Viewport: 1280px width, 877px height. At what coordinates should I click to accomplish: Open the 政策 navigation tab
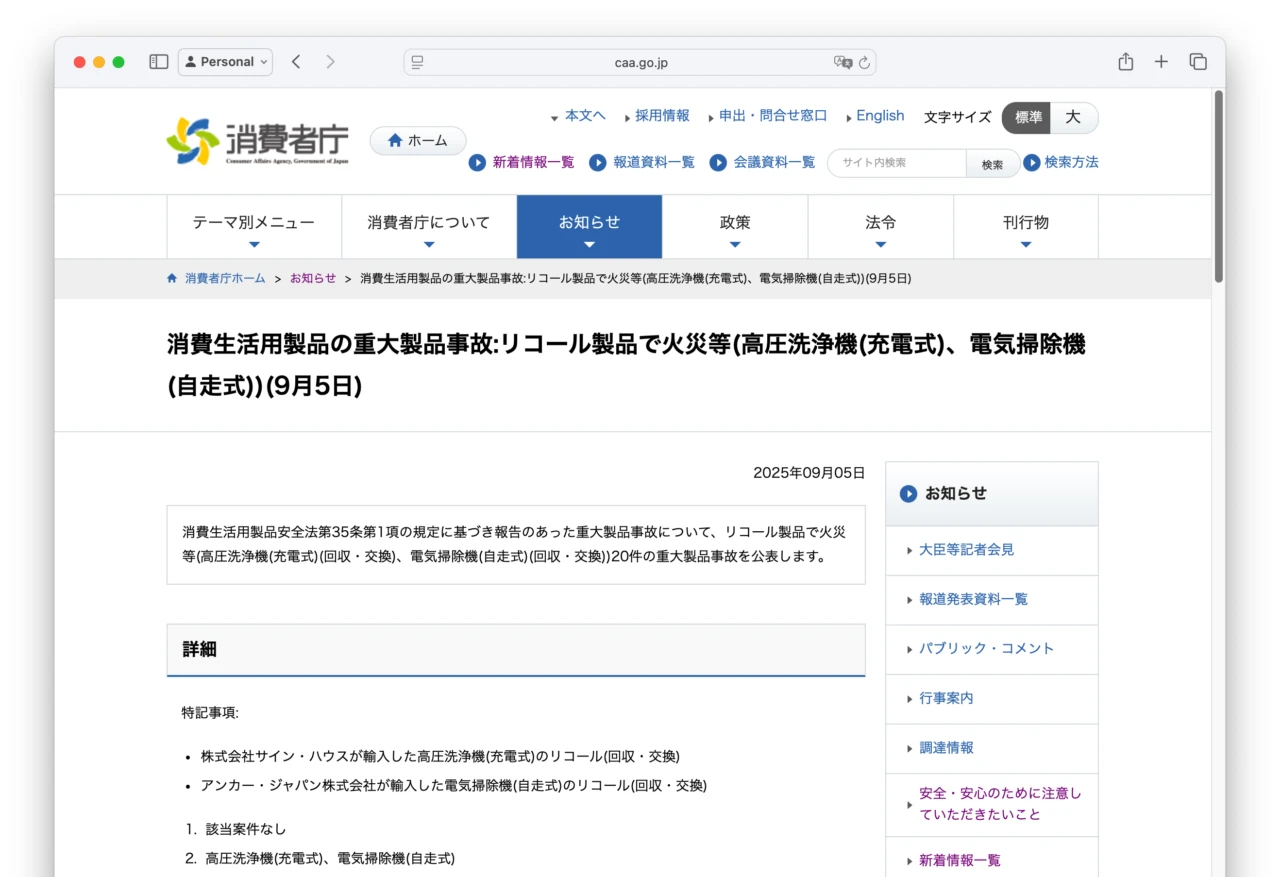click(x=735, y=227)
